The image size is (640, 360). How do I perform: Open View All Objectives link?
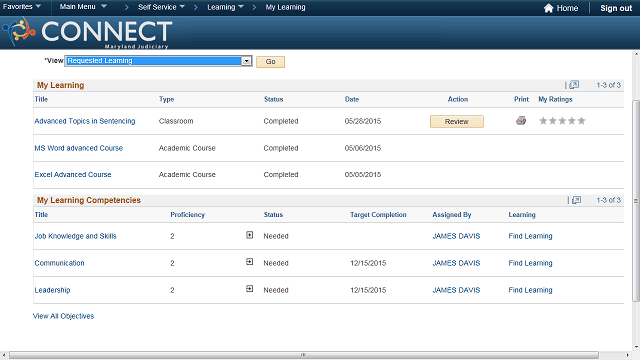[63, 316]
